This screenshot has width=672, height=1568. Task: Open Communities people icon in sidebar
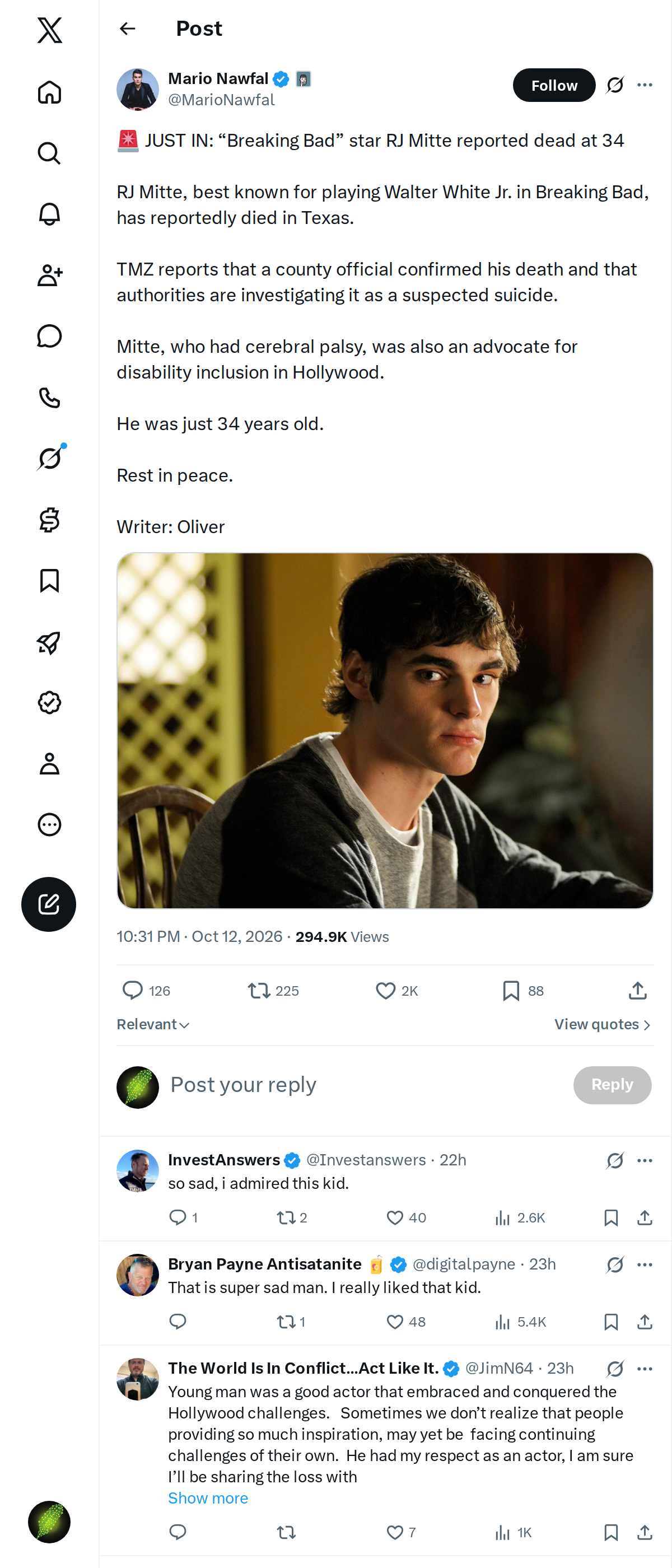pyautogui.click(x=49, y=275)
